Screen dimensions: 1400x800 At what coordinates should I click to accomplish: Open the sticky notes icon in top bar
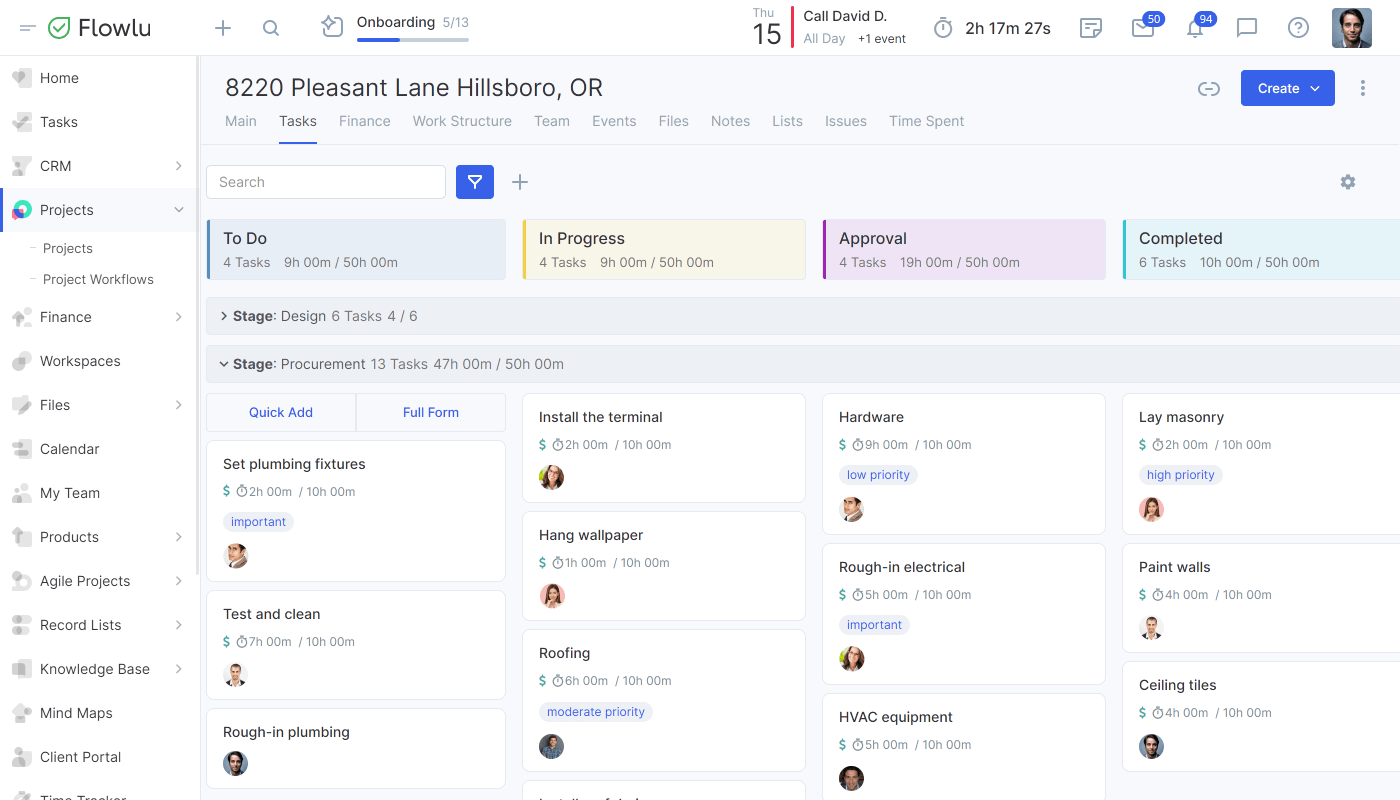coord(1090,28)
